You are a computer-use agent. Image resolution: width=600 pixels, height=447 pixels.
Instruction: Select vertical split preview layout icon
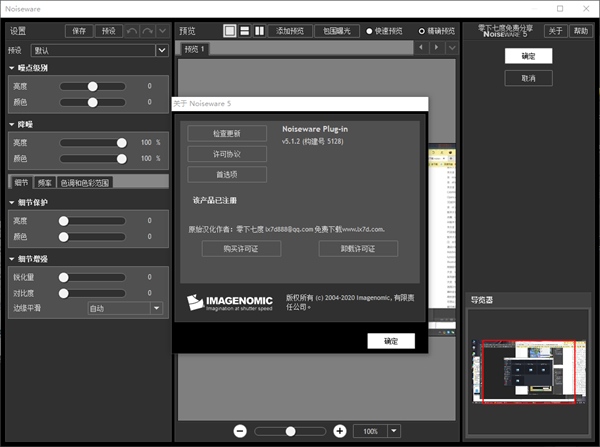pos(259,31)
